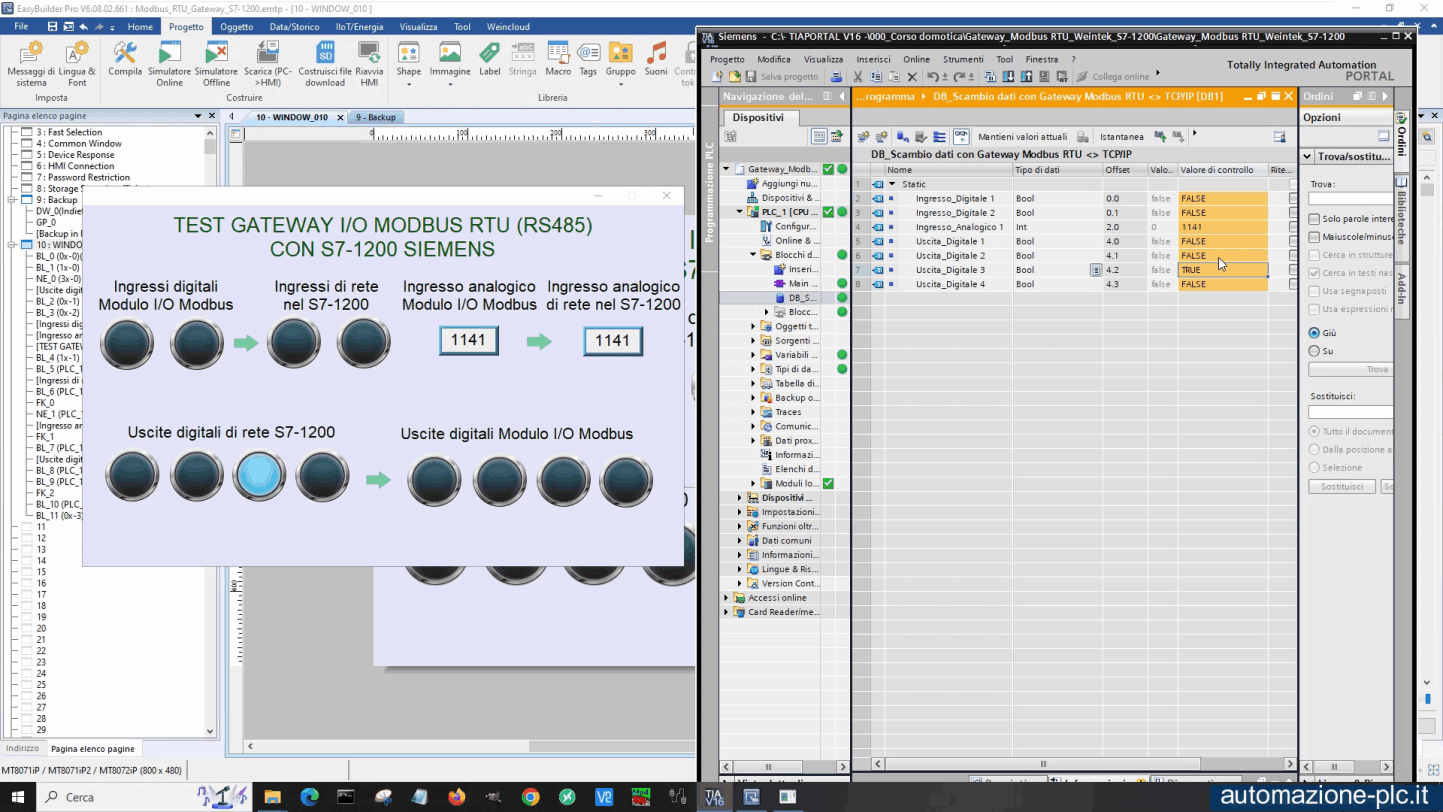Open Lingua & Font settings

[x=77, y=64]
